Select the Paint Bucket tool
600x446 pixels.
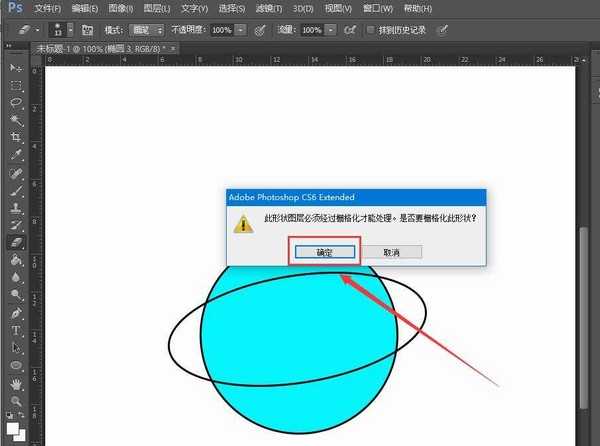16,259
